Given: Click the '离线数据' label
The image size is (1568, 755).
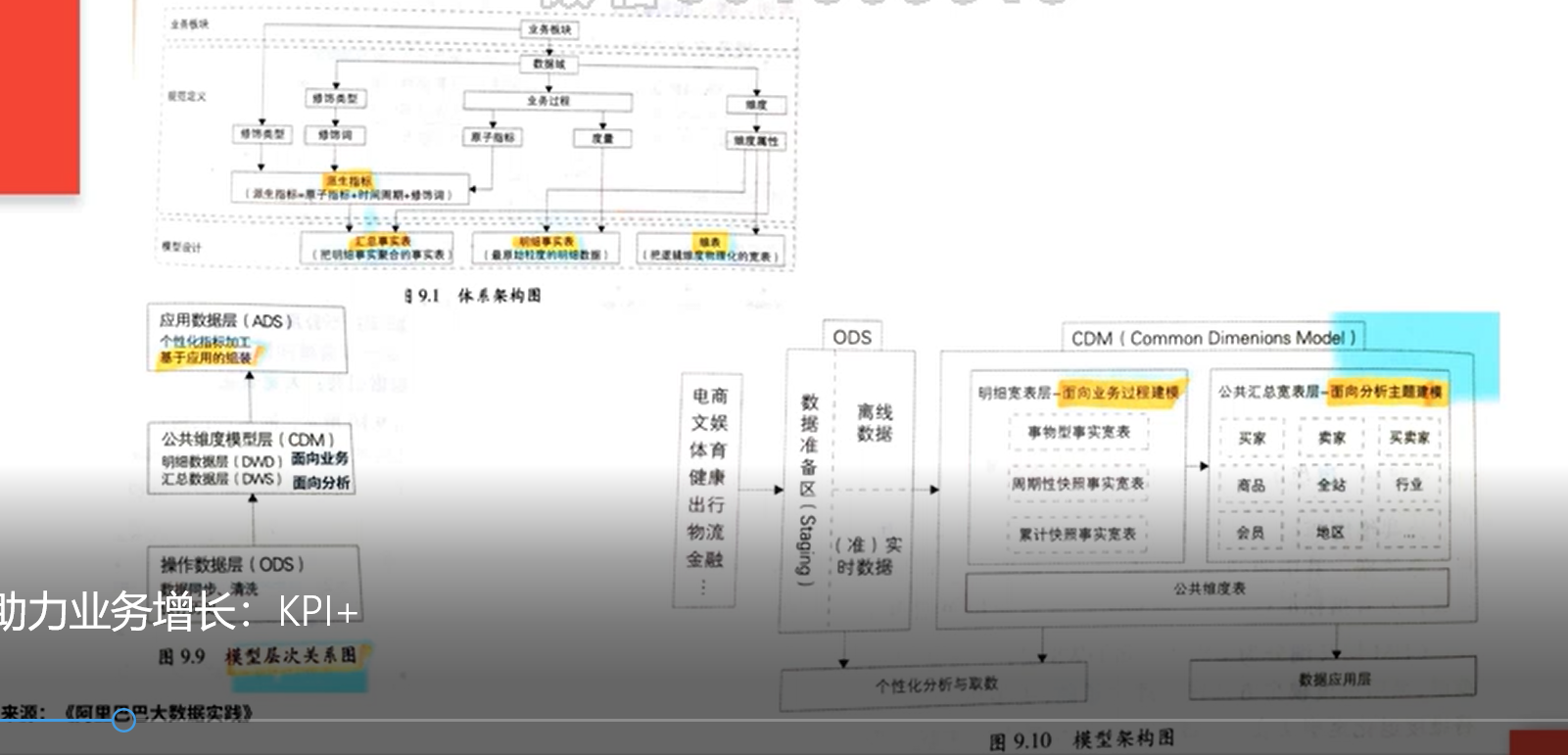Looking at the screenshot, I should point(875,423).
